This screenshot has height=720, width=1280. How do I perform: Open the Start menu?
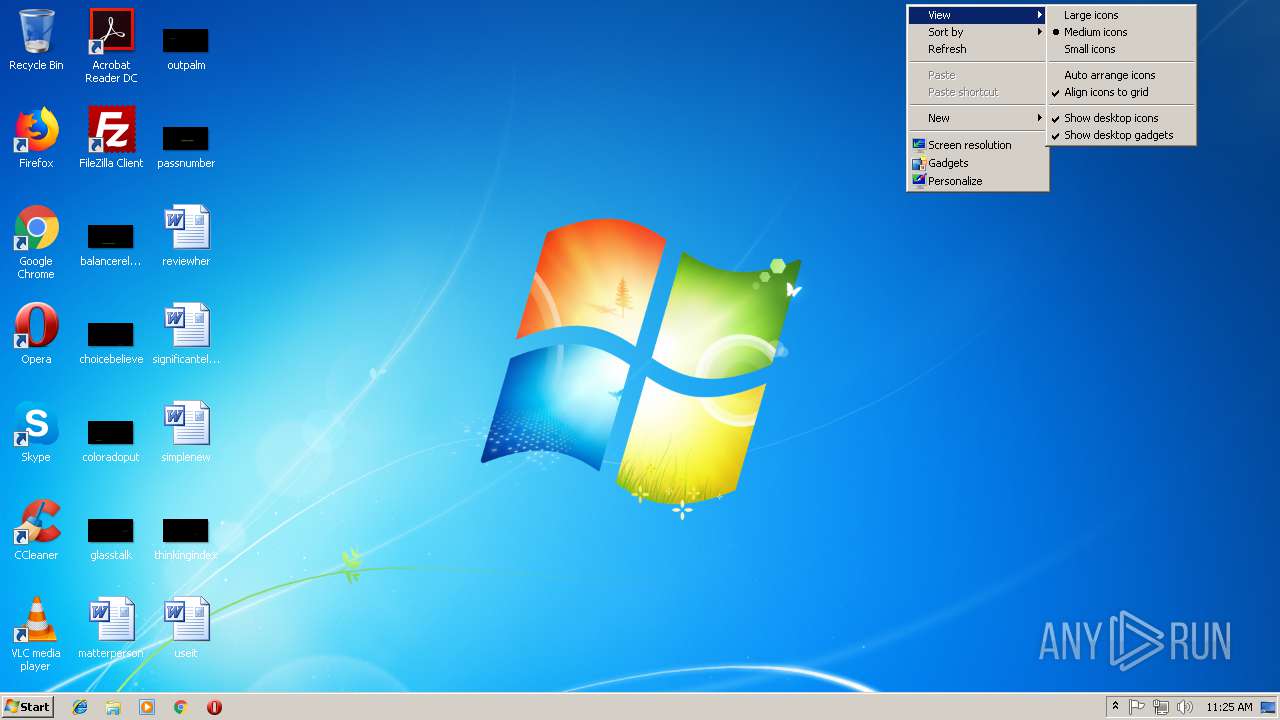click(28, 707)
